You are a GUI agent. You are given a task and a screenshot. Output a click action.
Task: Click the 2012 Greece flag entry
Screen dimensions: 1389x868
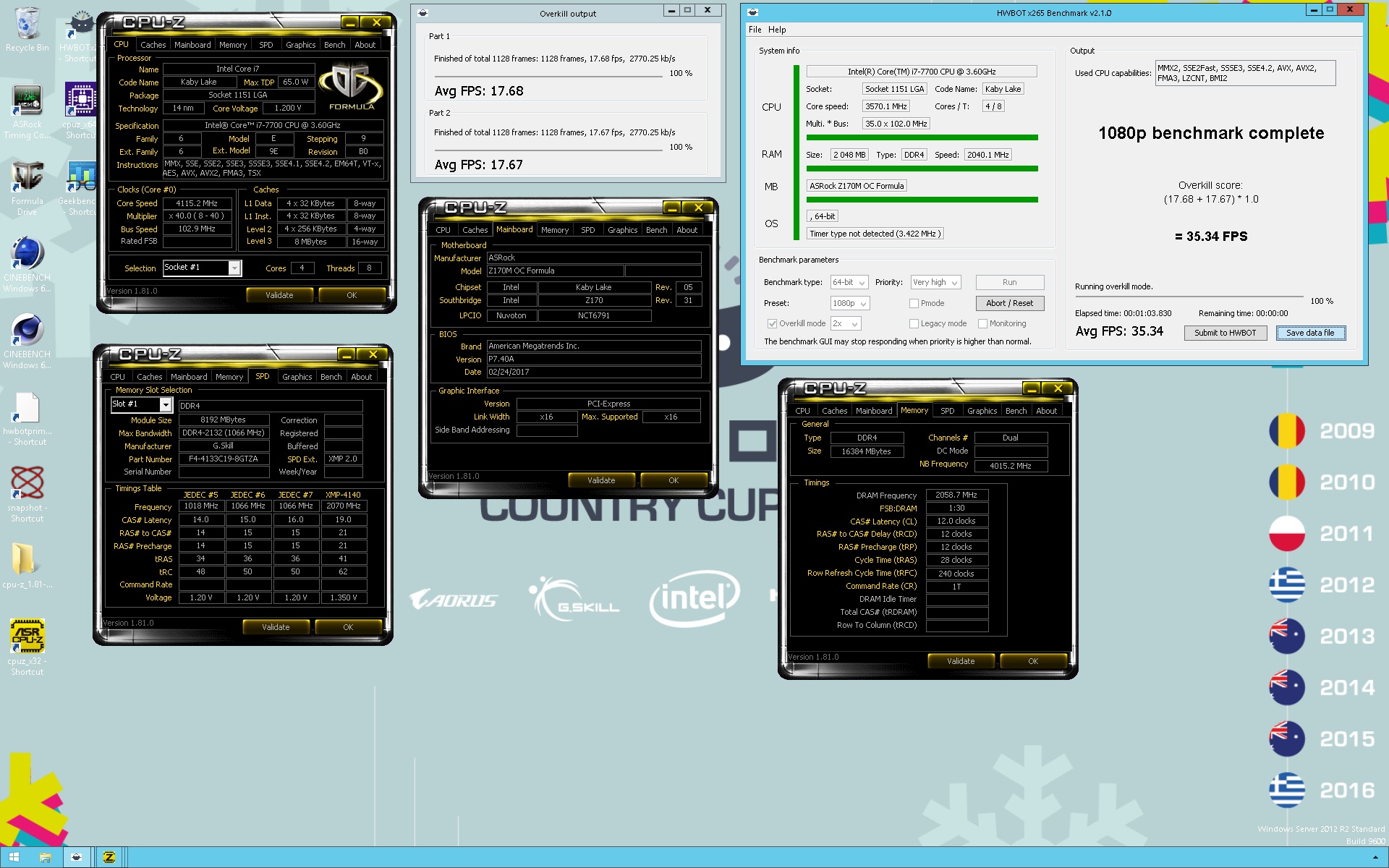(1322, 584)
